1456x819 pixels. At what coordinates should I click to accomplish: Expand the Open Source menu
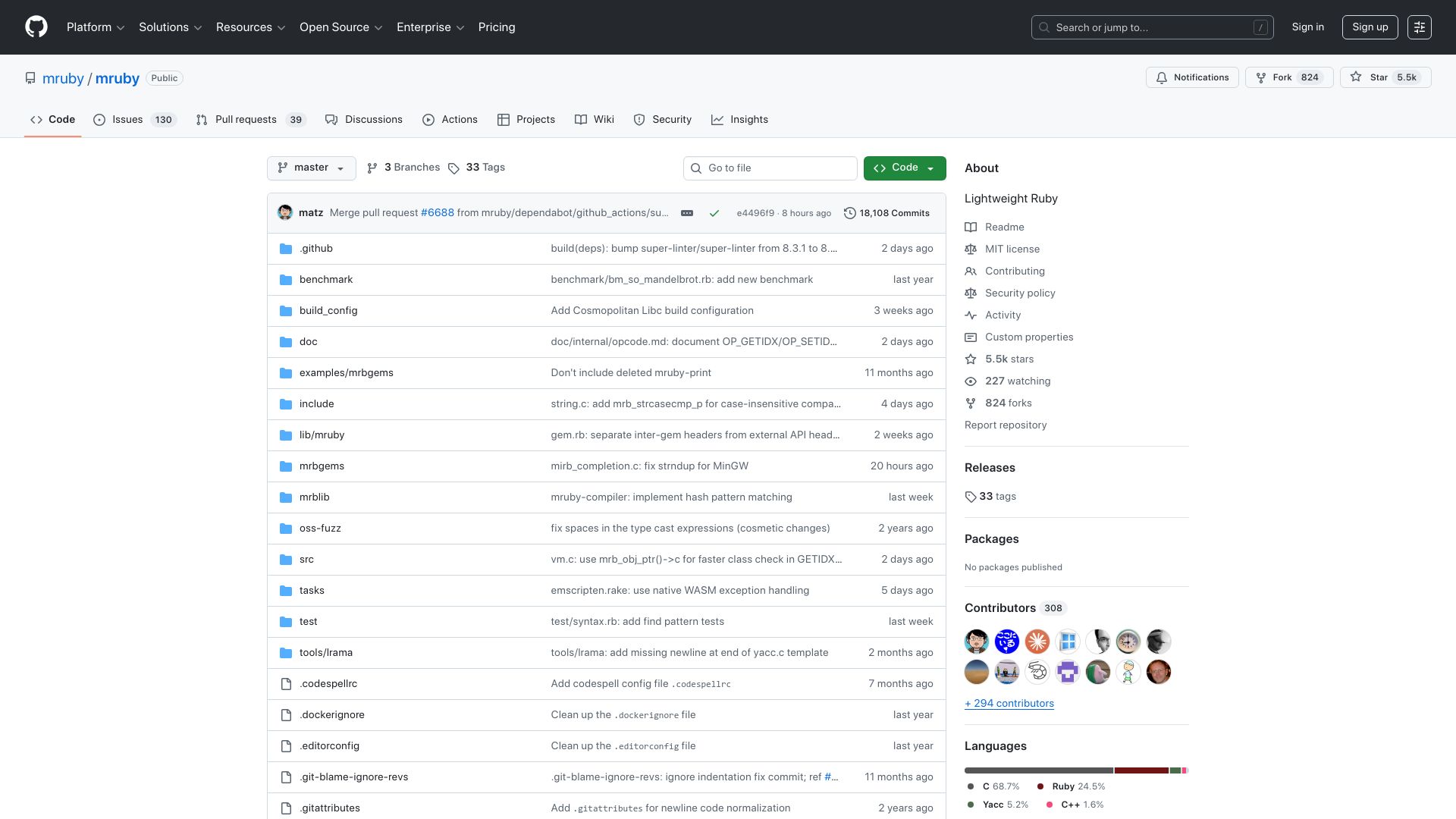pyautogui.click(x=340, y=27)
